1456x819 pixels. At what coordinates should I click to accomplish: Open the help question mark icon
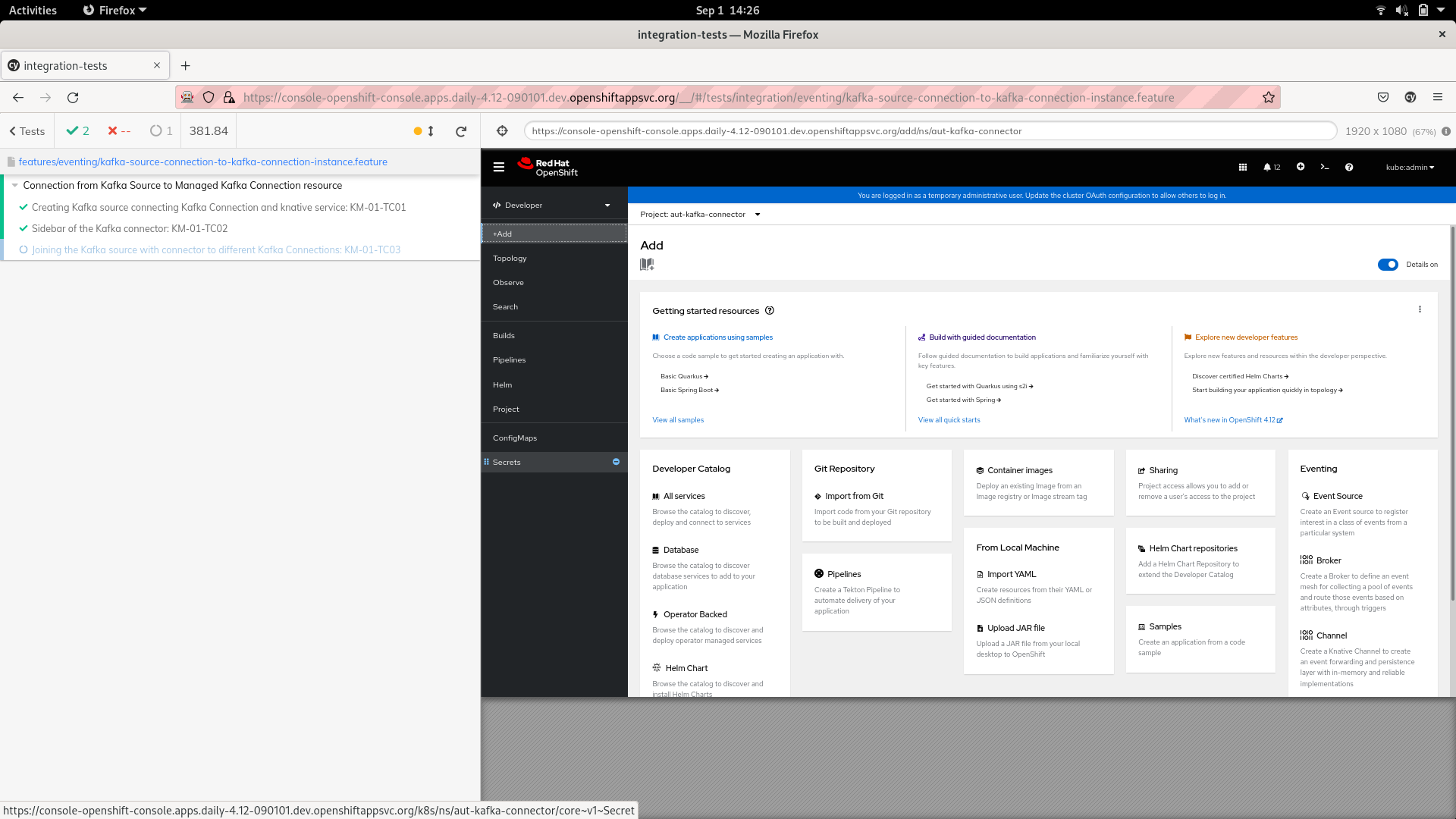point(1349,167)
